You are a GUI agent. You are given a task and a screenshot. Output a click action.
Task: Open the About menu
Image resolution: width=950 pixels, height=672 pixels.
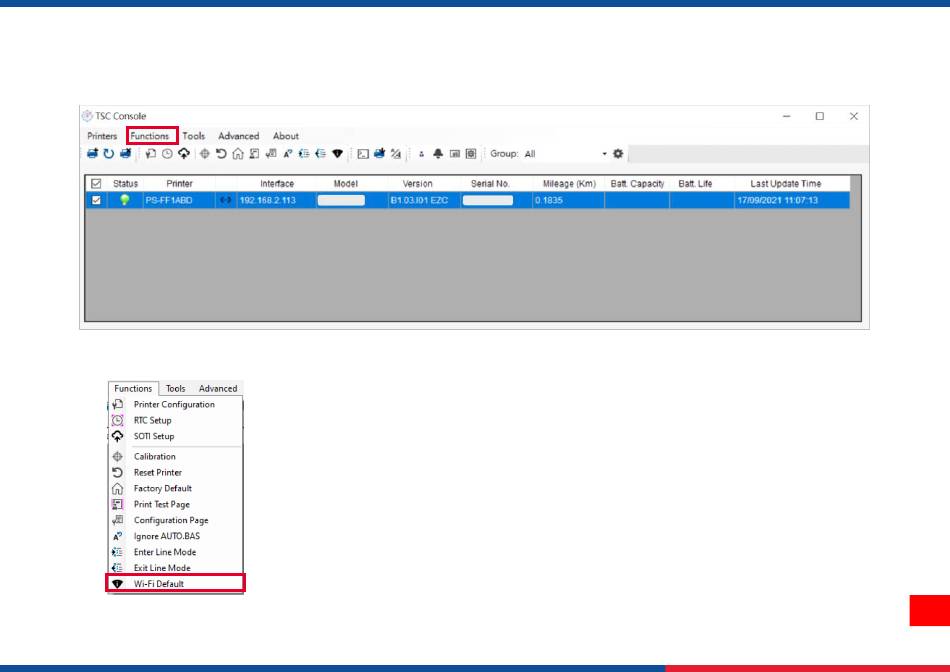(x=285, y=136)
